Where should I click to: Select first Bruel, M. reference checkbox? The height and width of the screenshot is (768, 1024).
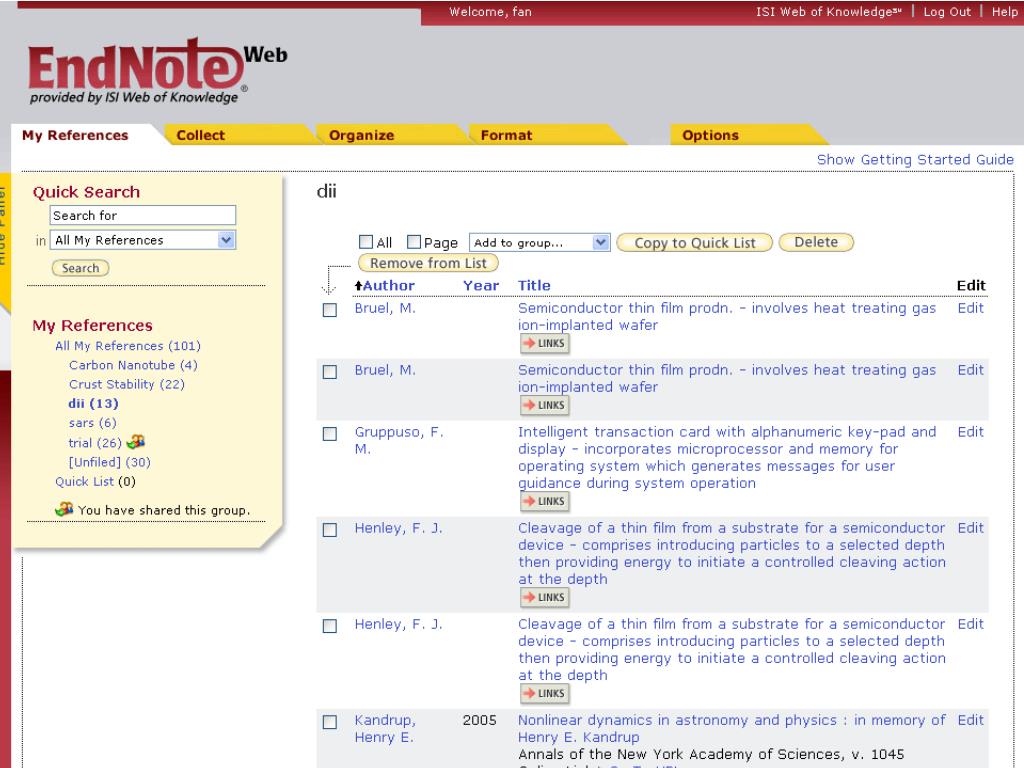(330, 310)
